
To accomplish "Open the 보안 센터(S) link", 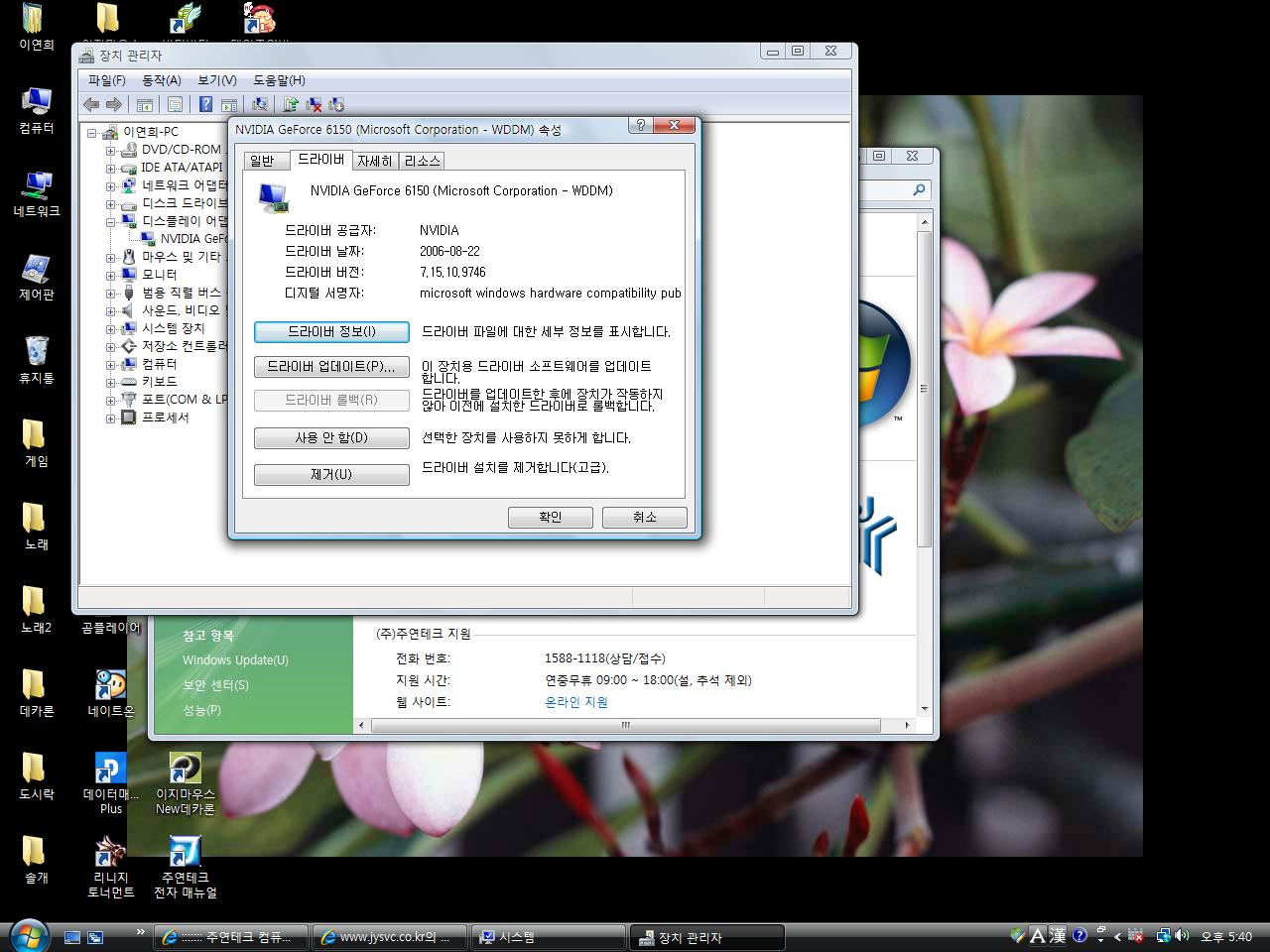I will pos(215,685).
